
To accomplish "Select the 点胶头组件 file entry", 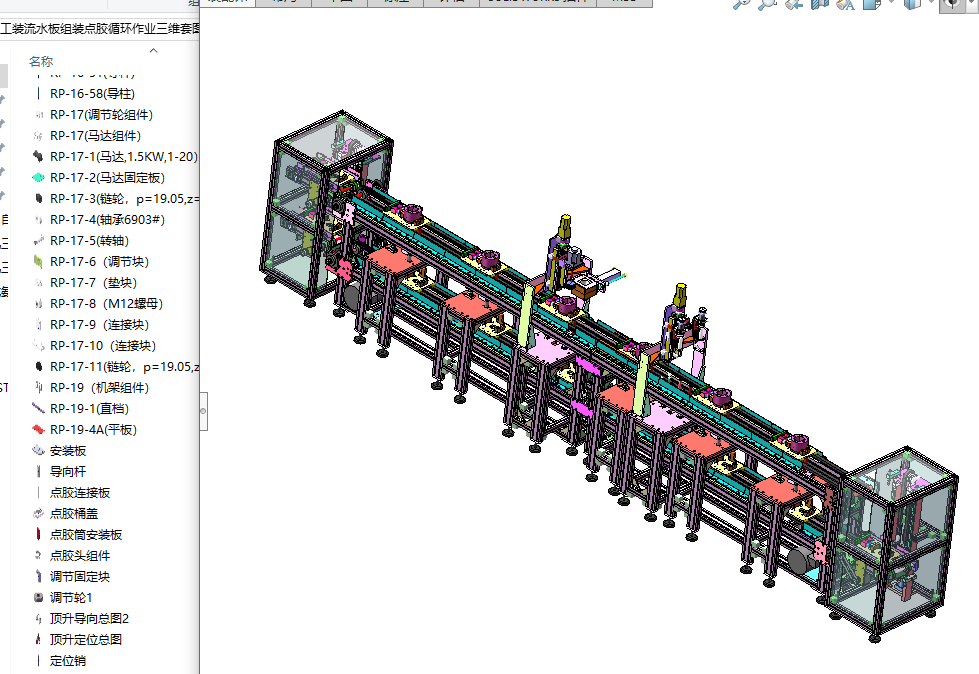I will click(80, 556).
